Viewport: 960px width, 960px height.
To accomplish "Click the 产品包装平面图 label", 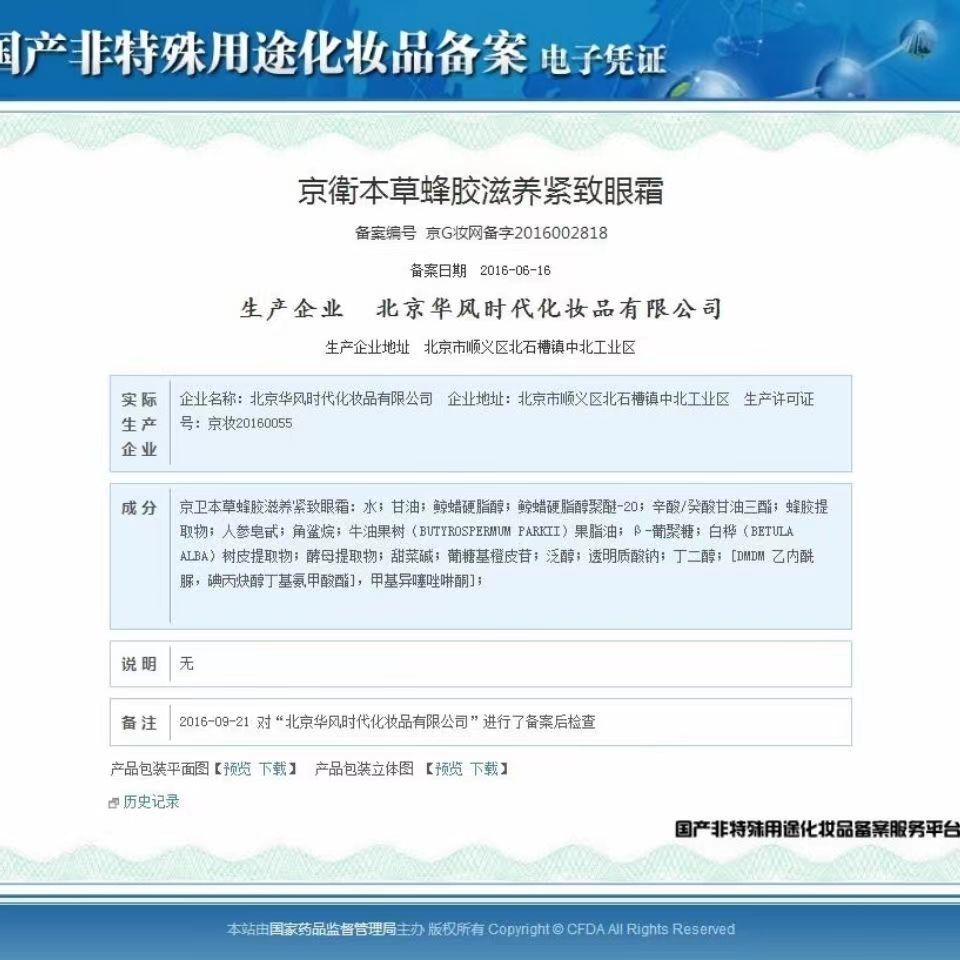I will click(x=160, y=768).
